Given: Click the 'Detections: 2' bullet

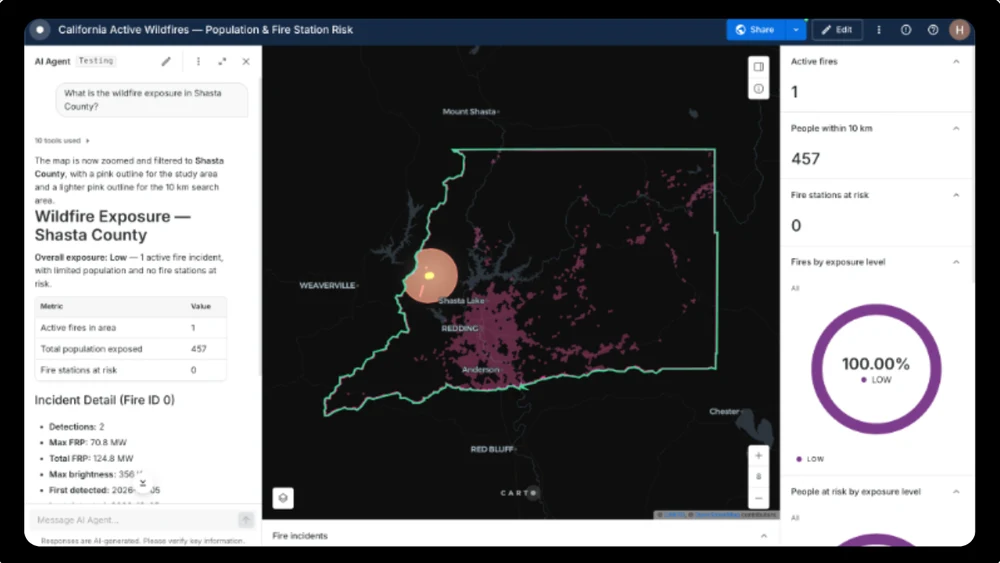Looking at the screenshot, I should click(77, 427).
